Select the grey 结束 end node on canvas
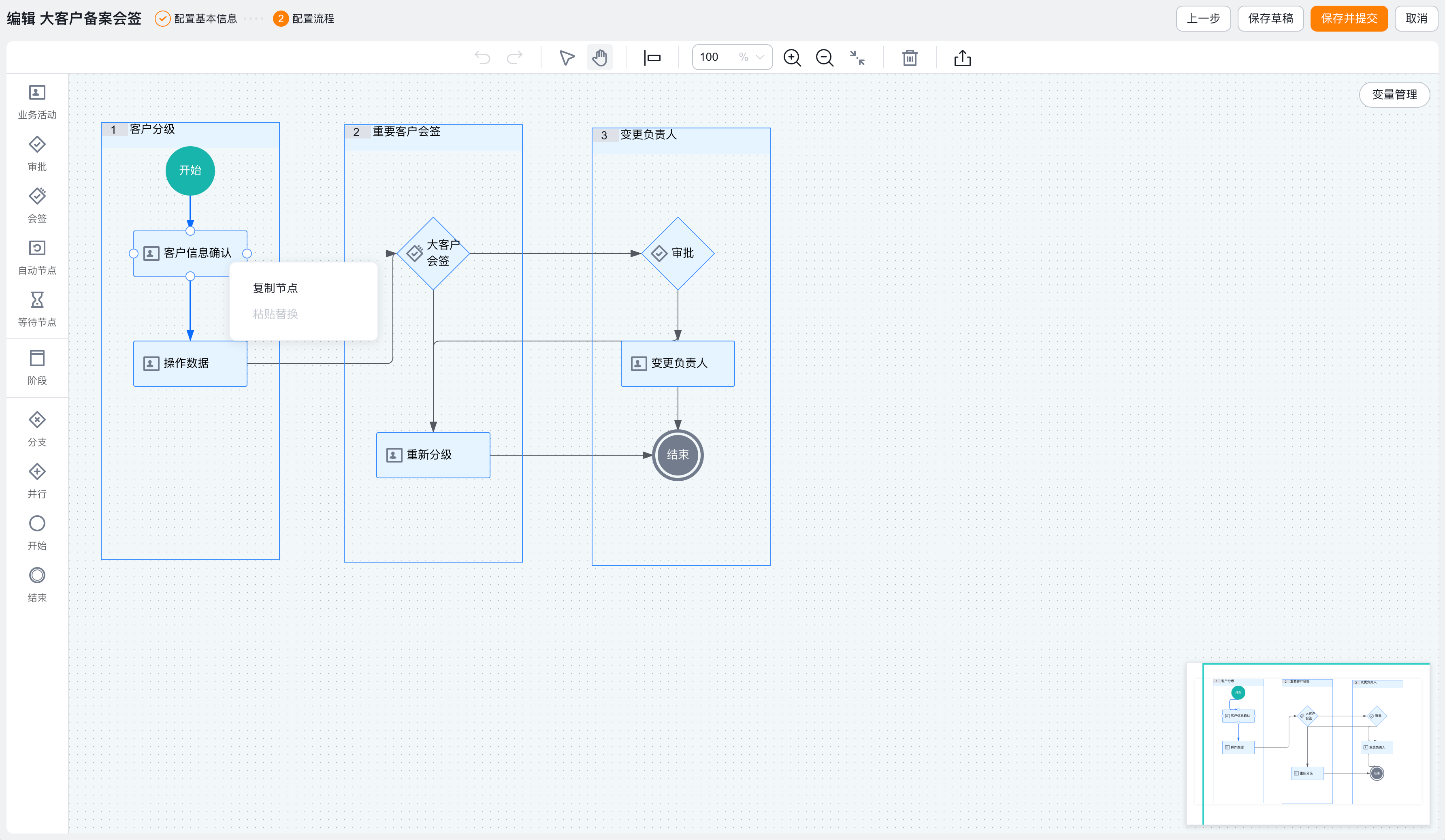 pyautogui.click(x=678, y=455)
